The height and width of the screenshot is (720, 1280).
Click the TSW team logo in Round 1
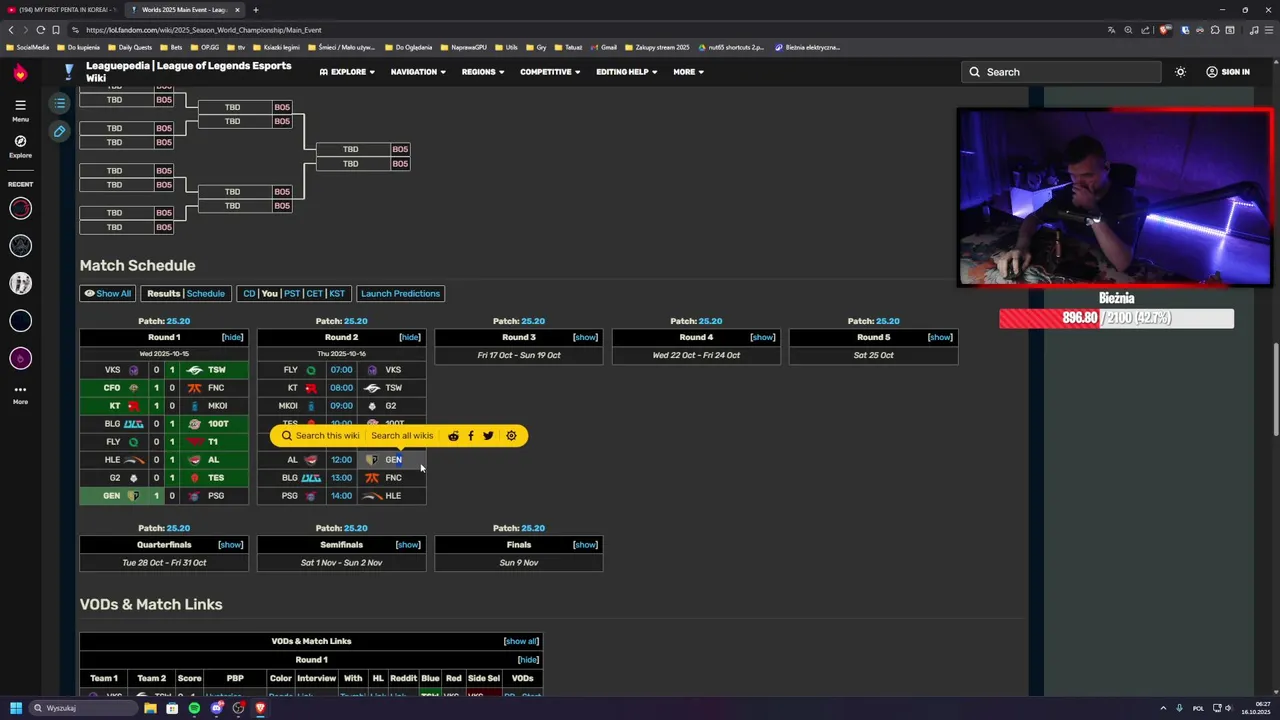pos(194,370)
